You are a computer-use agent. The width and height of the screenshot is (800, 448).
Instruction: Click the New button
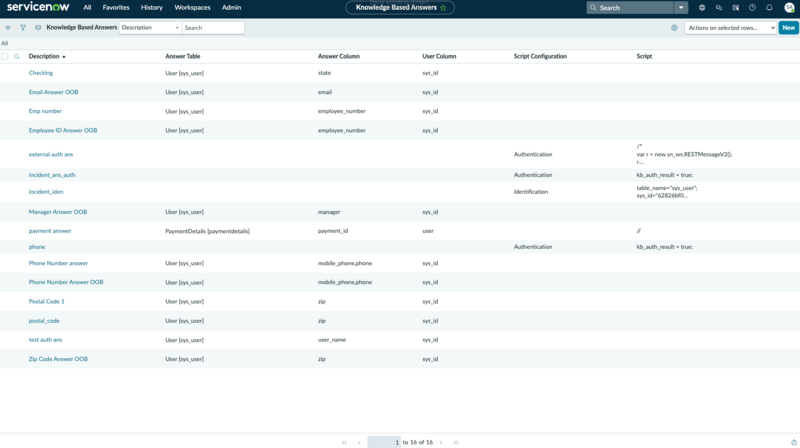pyautogui.click(x=788, y=28)
